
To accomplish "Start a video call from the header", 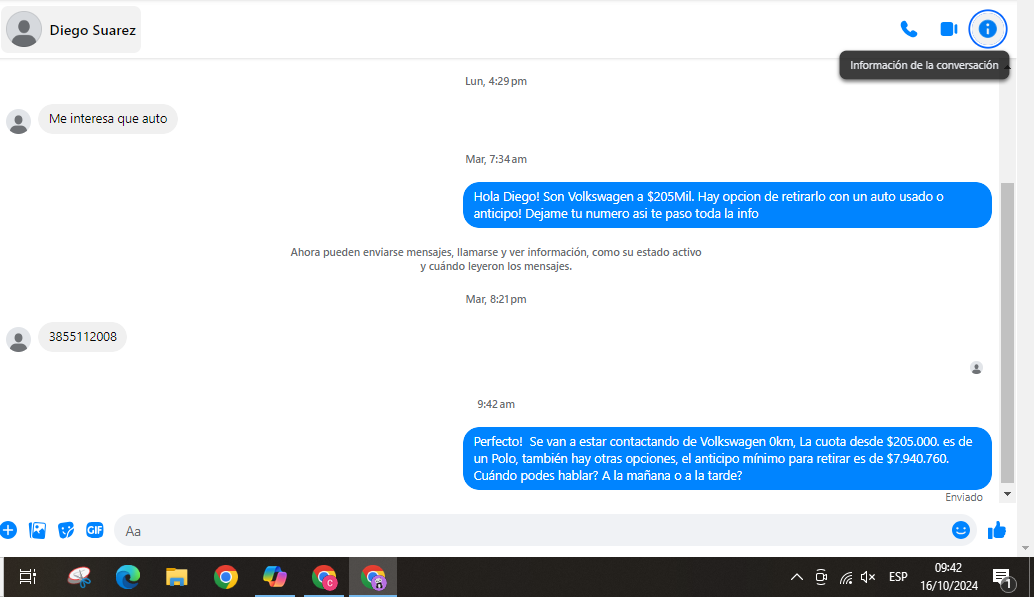I will [948, 29].
